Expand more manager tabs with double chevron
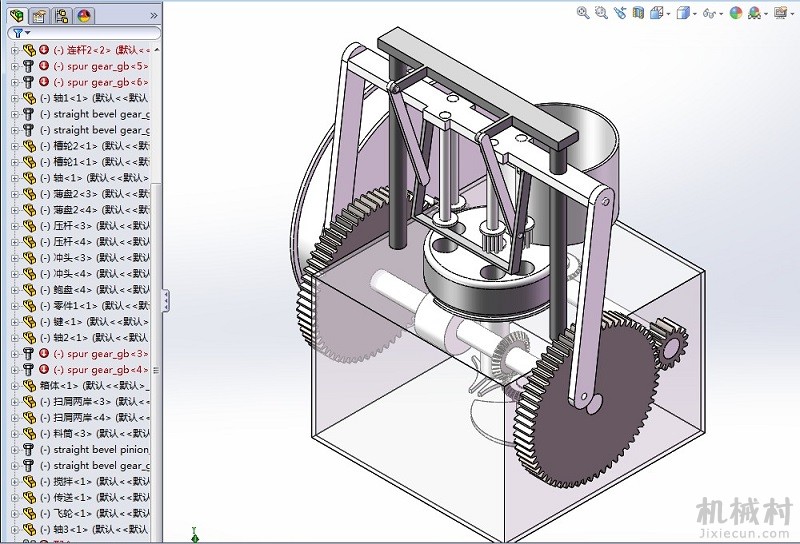 pos(154,16)
